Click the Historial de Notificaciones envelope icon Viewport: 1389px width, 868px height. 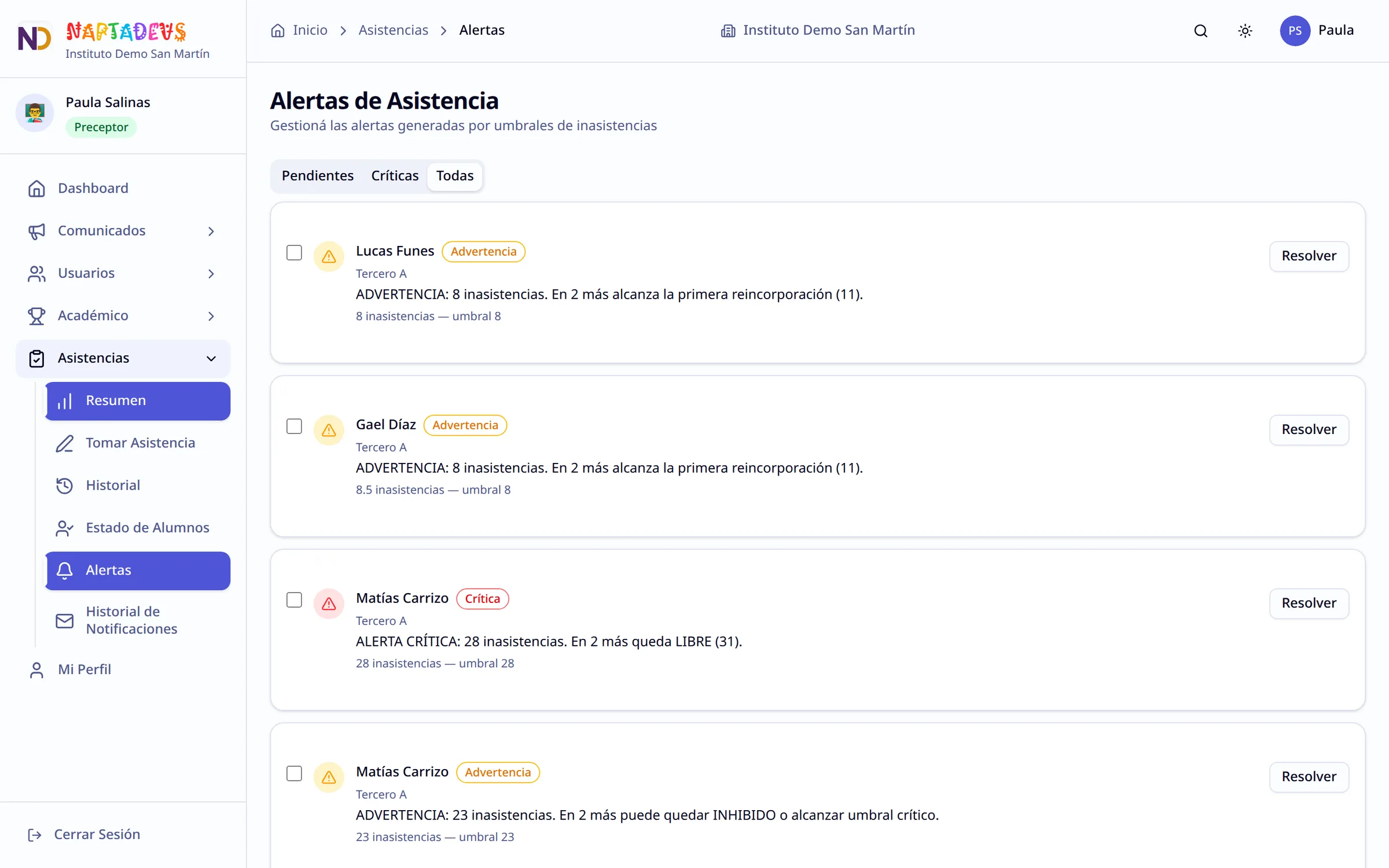pos(64,620)
